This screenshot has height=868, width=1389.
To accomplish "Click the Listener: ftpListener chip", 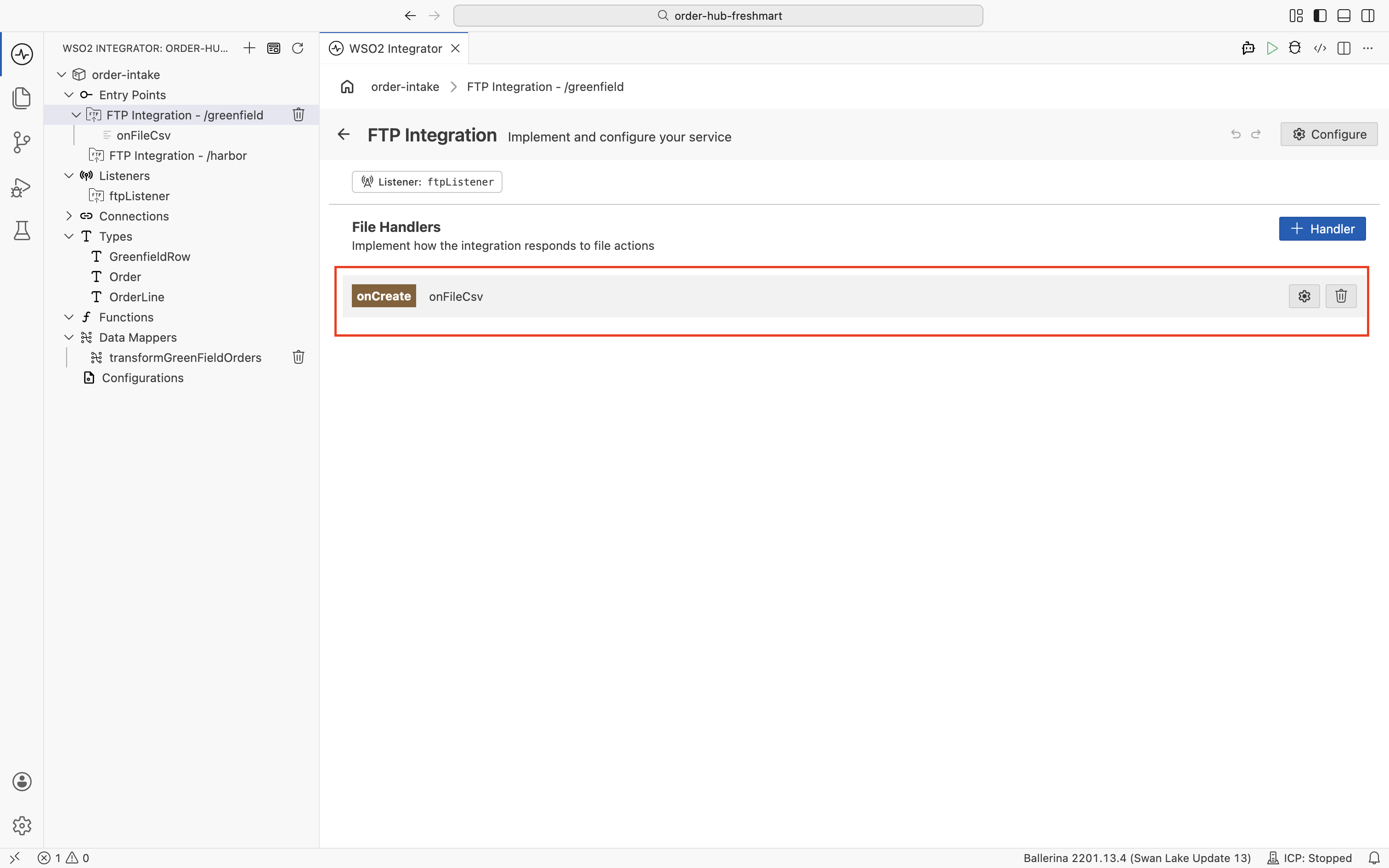I will coord(427,182).
